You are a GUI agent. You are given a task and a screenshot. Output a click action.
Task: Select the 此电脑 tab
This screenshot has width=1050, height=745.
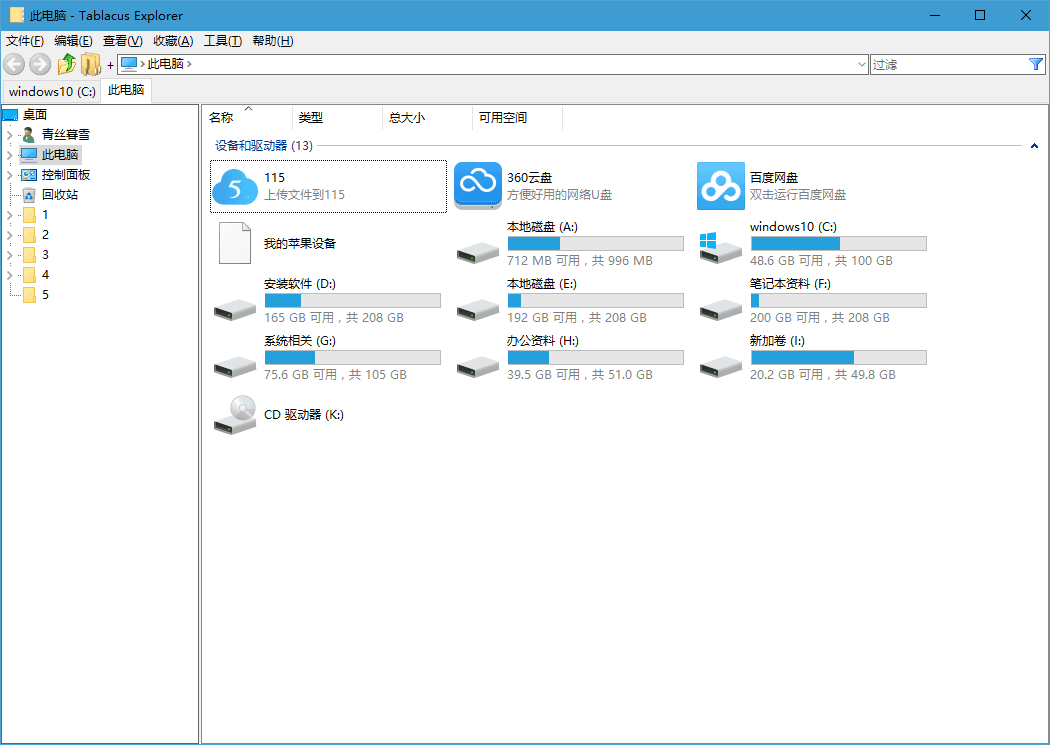[x=126, y=90]
